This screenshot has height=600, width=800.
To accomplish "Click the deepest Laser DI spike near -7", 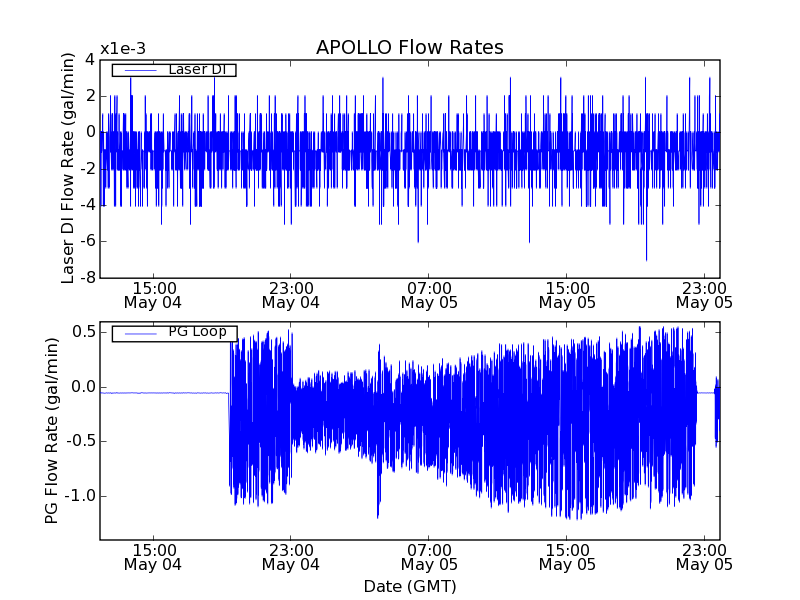I will tap(646, 257).
